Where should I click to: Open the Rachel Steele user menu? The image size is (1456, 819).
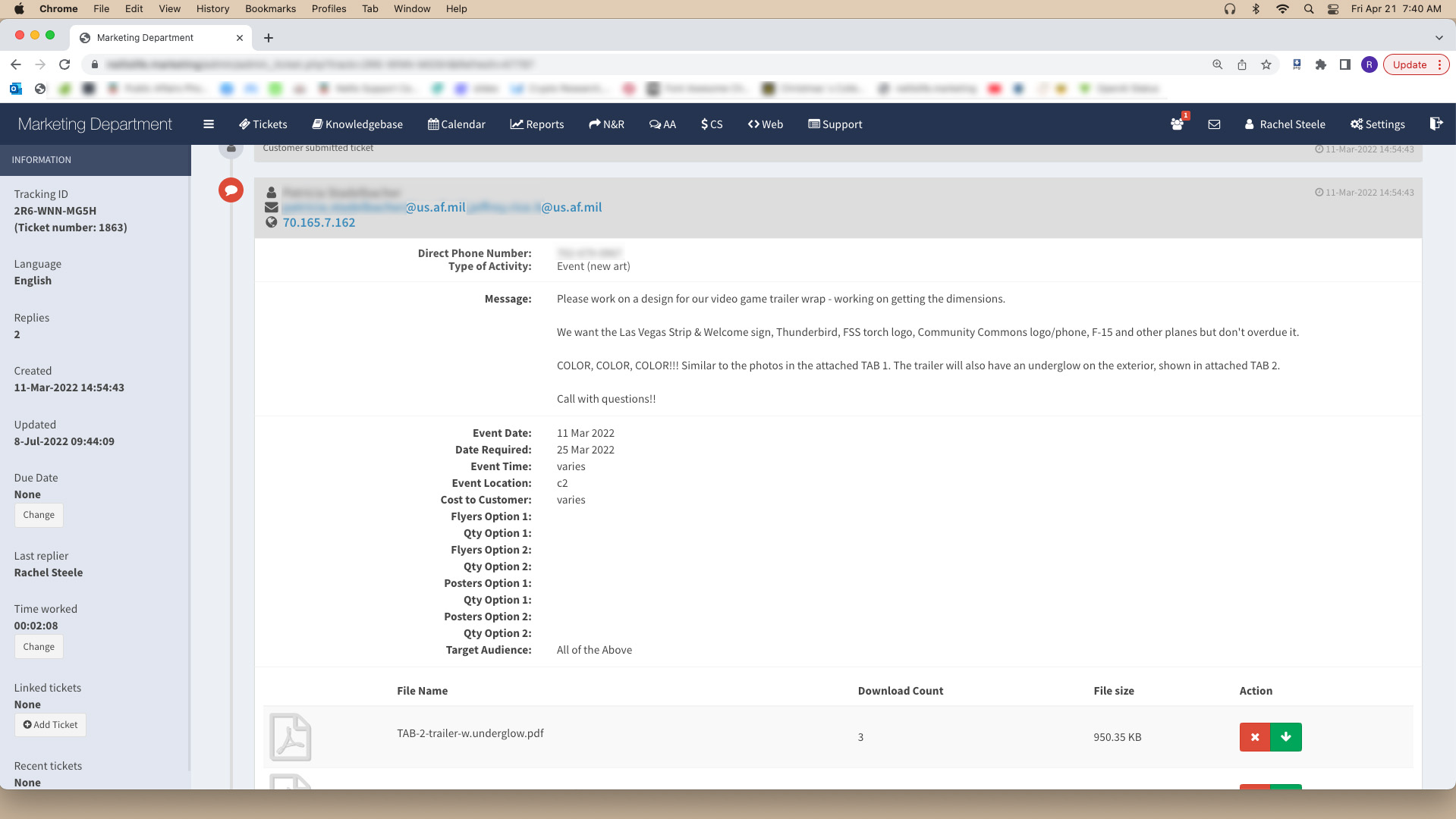pos(1285,124)
